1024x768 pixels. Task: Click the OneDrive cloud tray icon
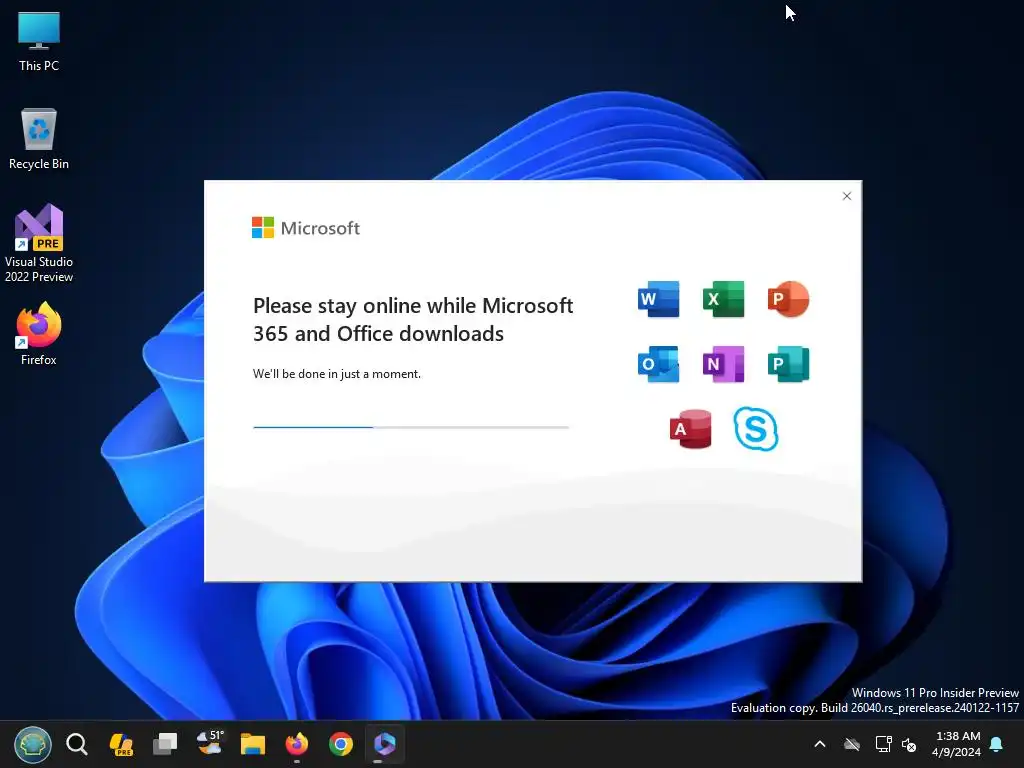coord(852,744)
